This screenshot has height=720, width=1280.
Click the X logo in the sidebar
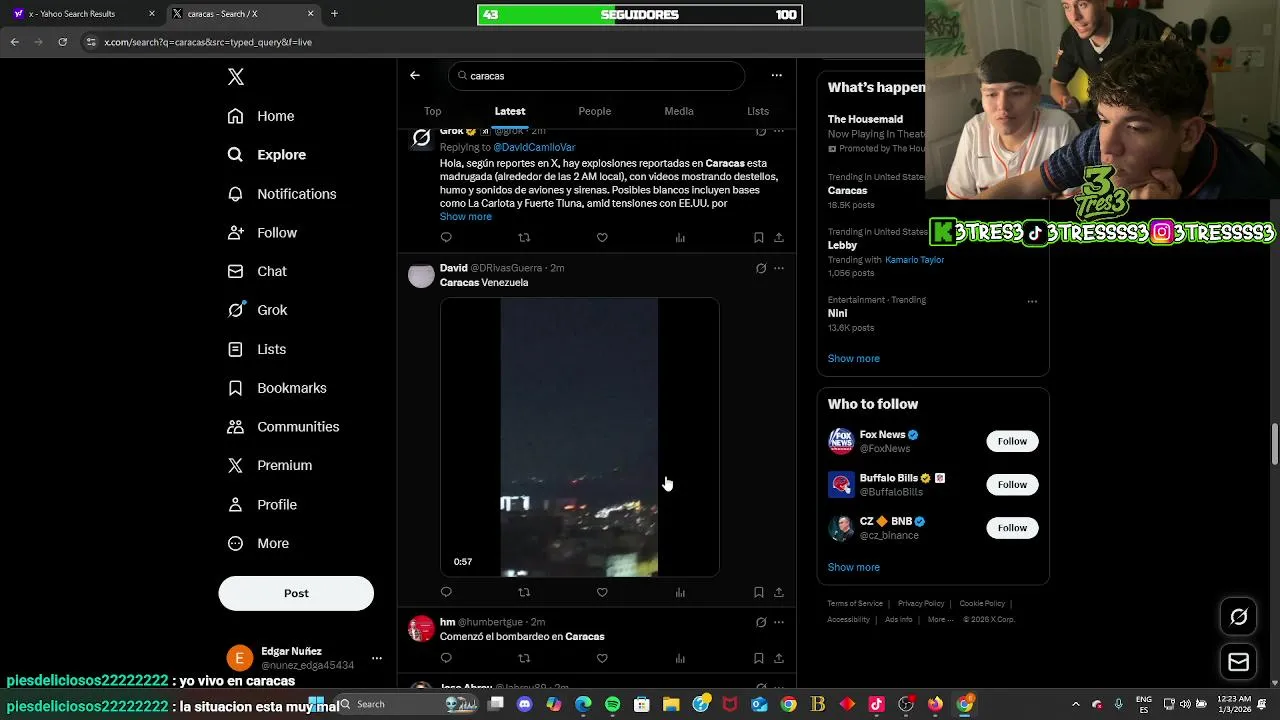(x=236, y=77)
